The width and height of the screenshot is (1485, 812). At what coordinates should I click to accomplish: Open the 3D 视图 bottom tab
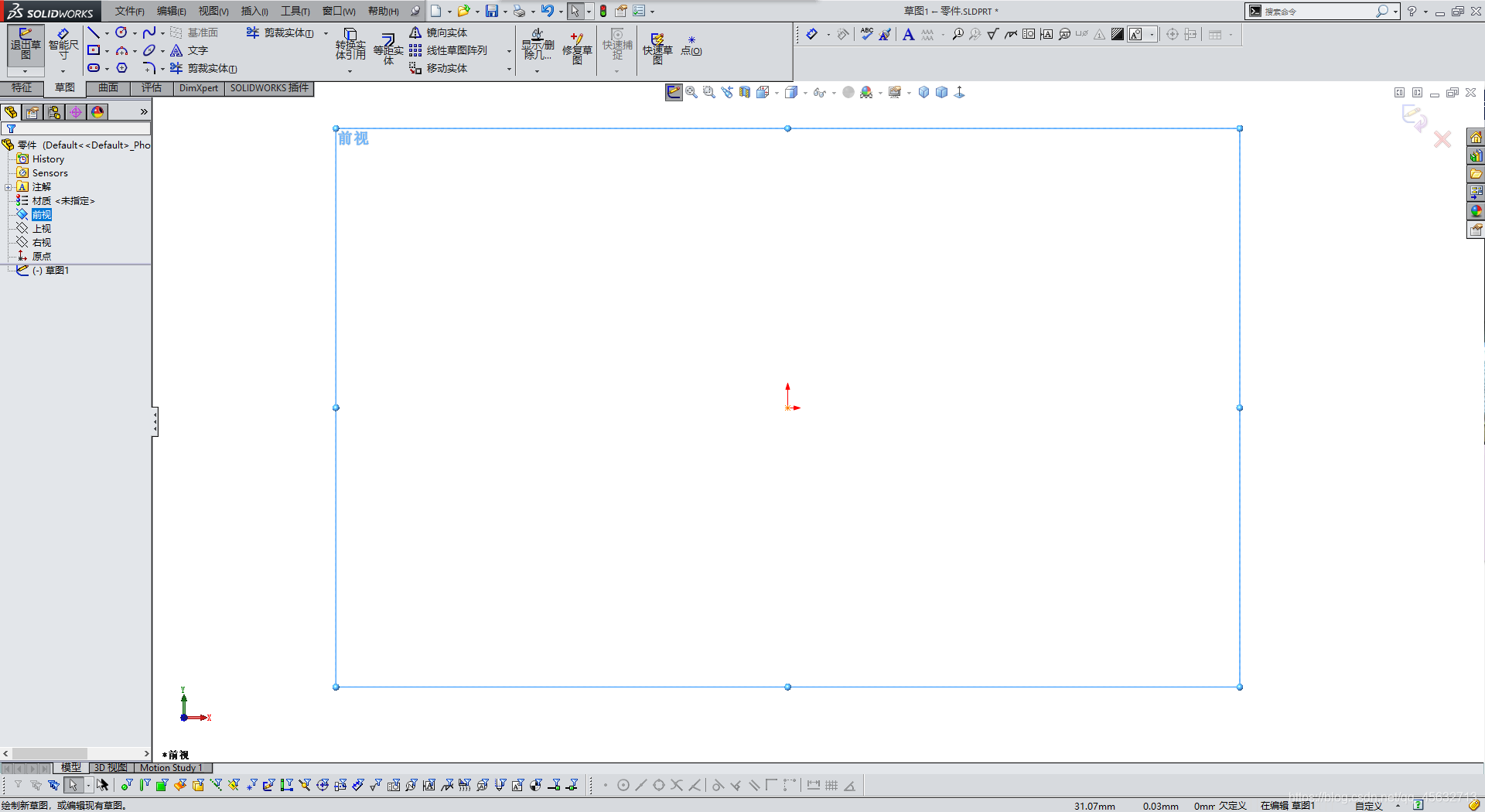coord(111,768)
